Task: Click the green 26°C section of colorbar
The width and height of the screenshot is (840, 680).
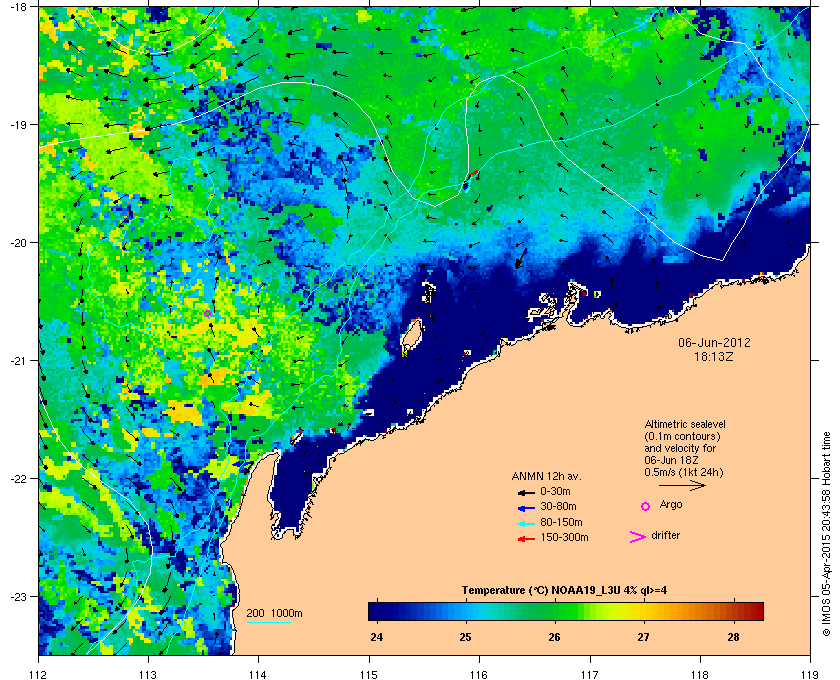Action: pyautogui.click(x=555, y=611)
